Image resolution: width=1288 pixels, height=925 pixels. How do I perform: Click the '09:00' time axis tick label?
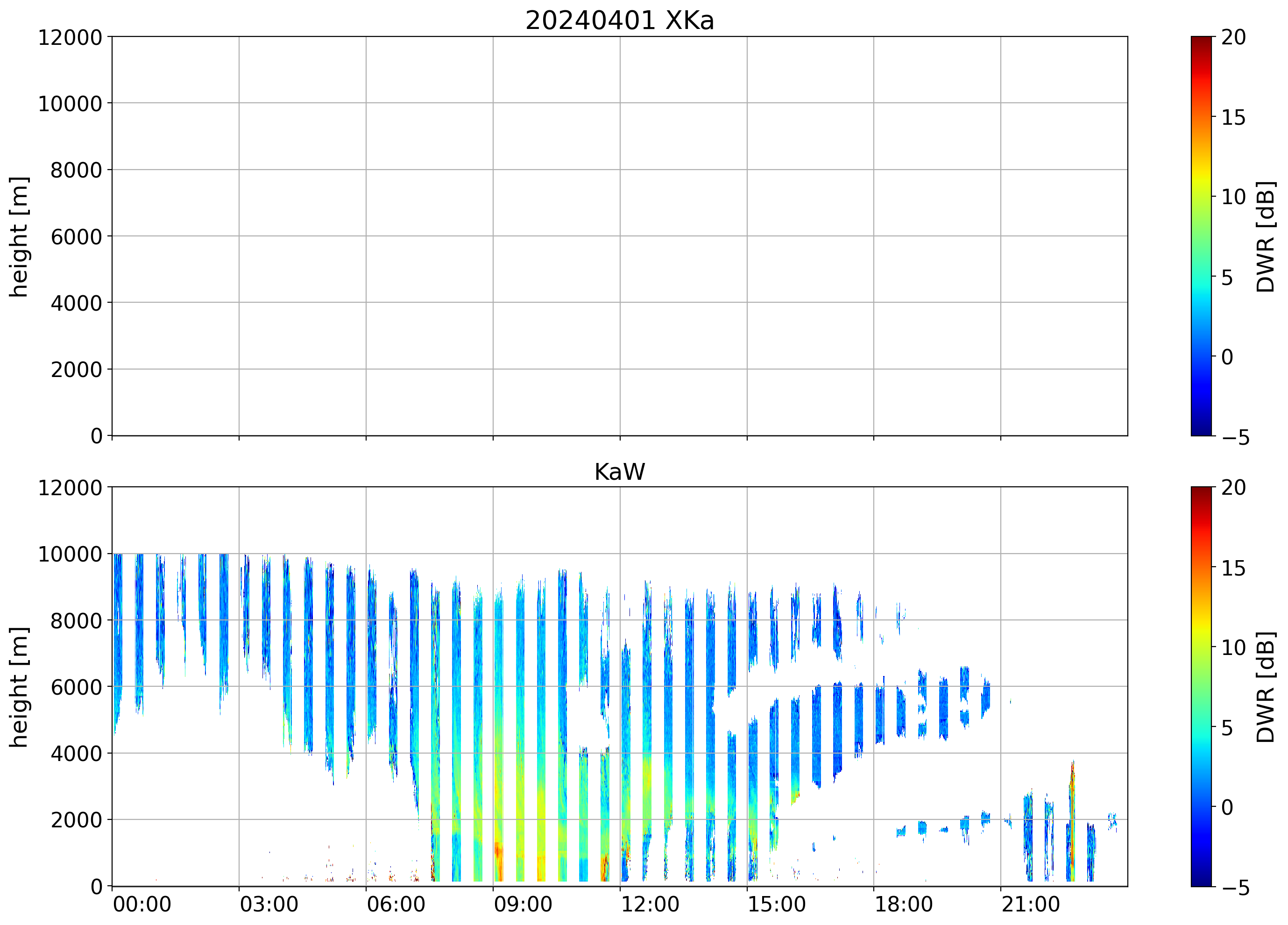tap(523, 904)
